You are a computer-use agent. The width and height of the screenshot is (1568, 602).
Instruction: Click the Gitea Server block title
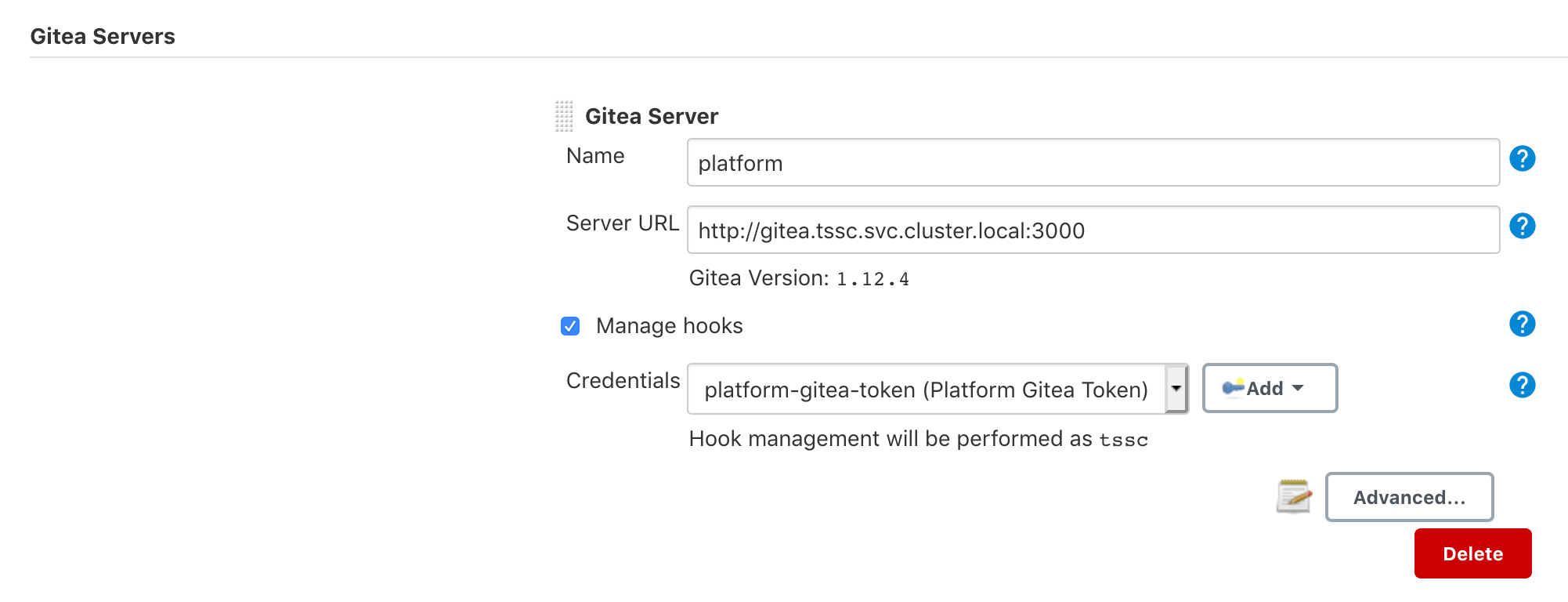coord(652,116)
